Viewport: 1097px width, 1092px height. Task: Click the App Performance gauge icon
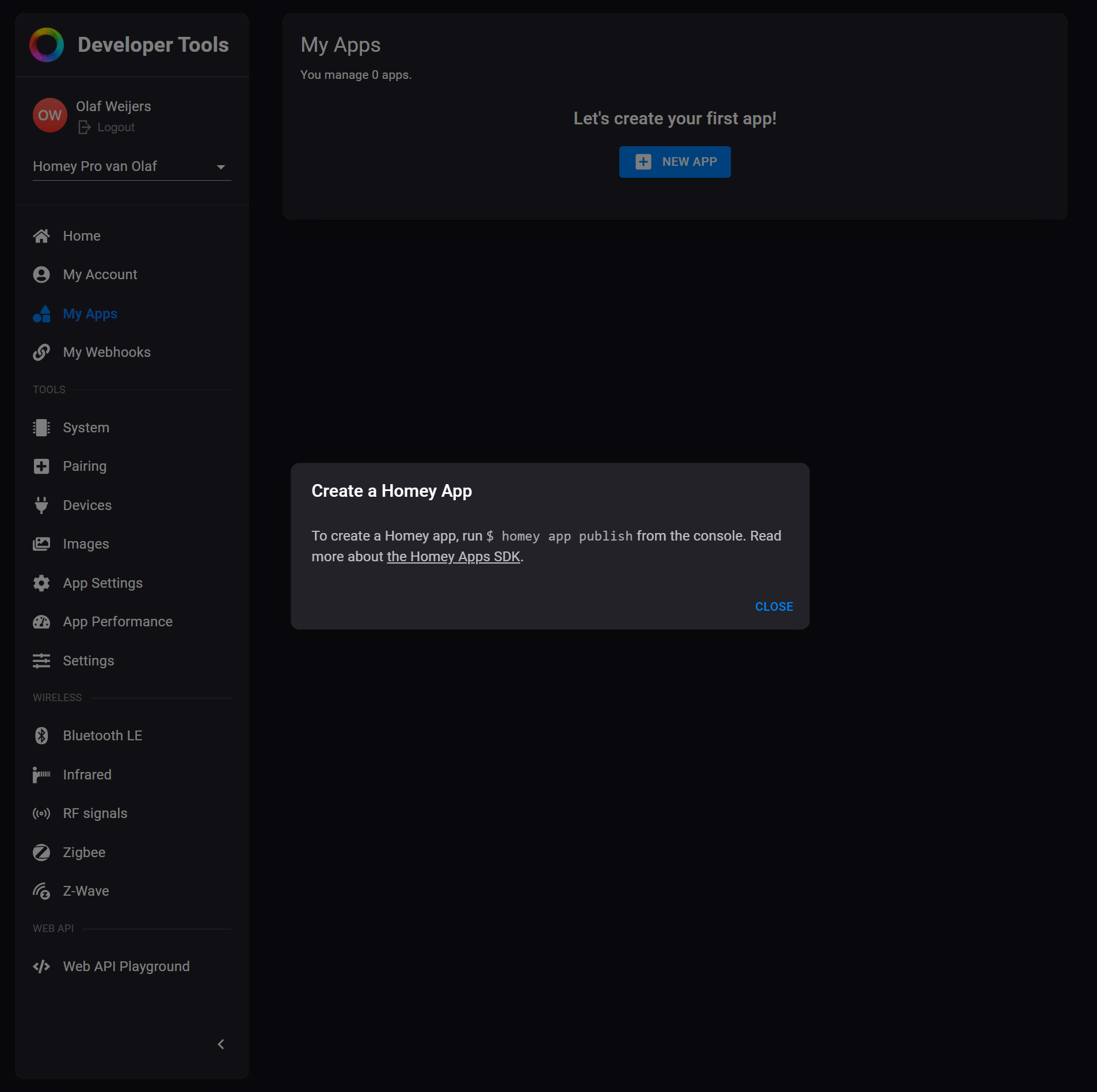pyautogui.click(x=41, y=622)
